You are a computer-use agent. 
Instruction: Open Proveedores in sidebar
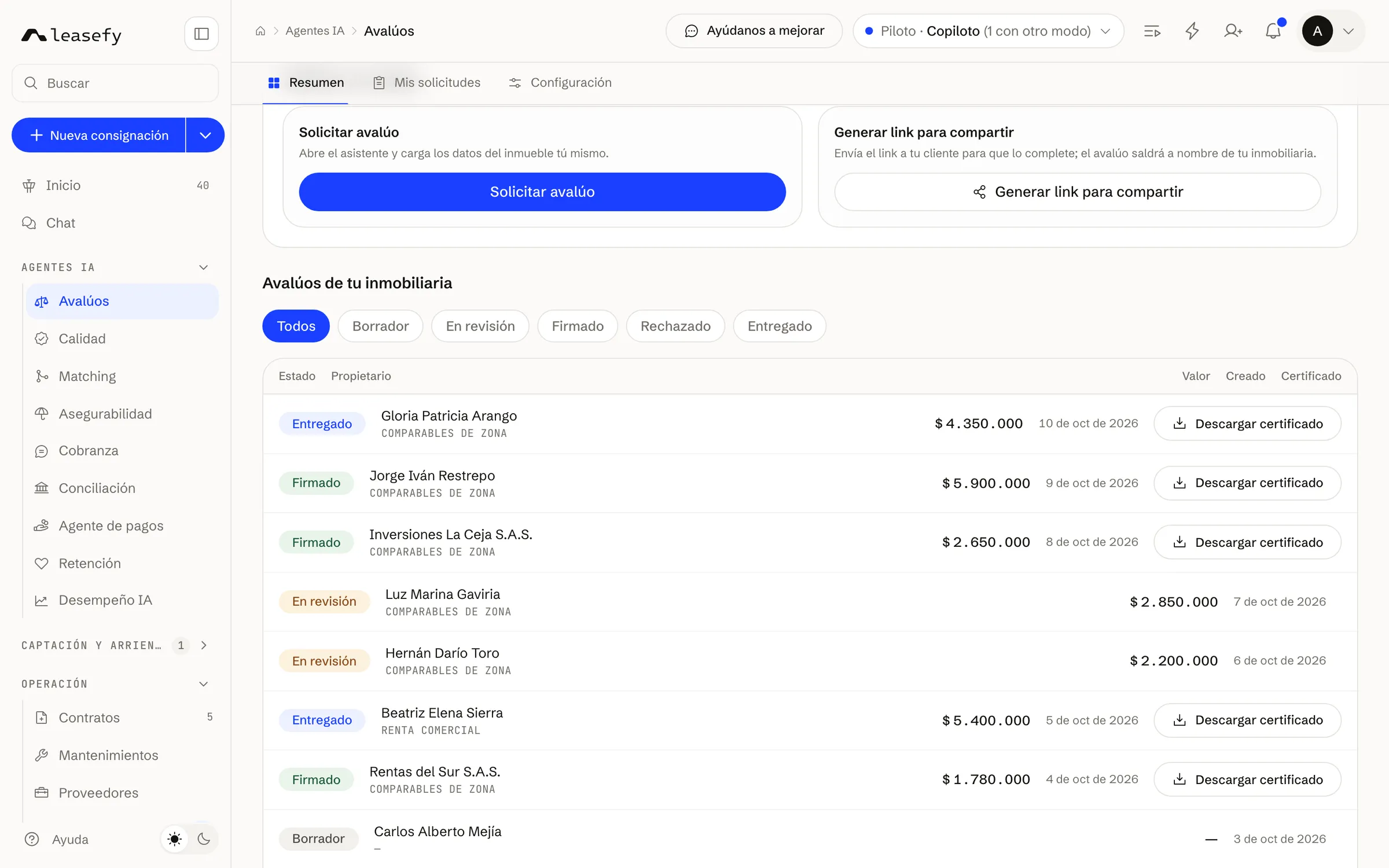click(122, 793)
